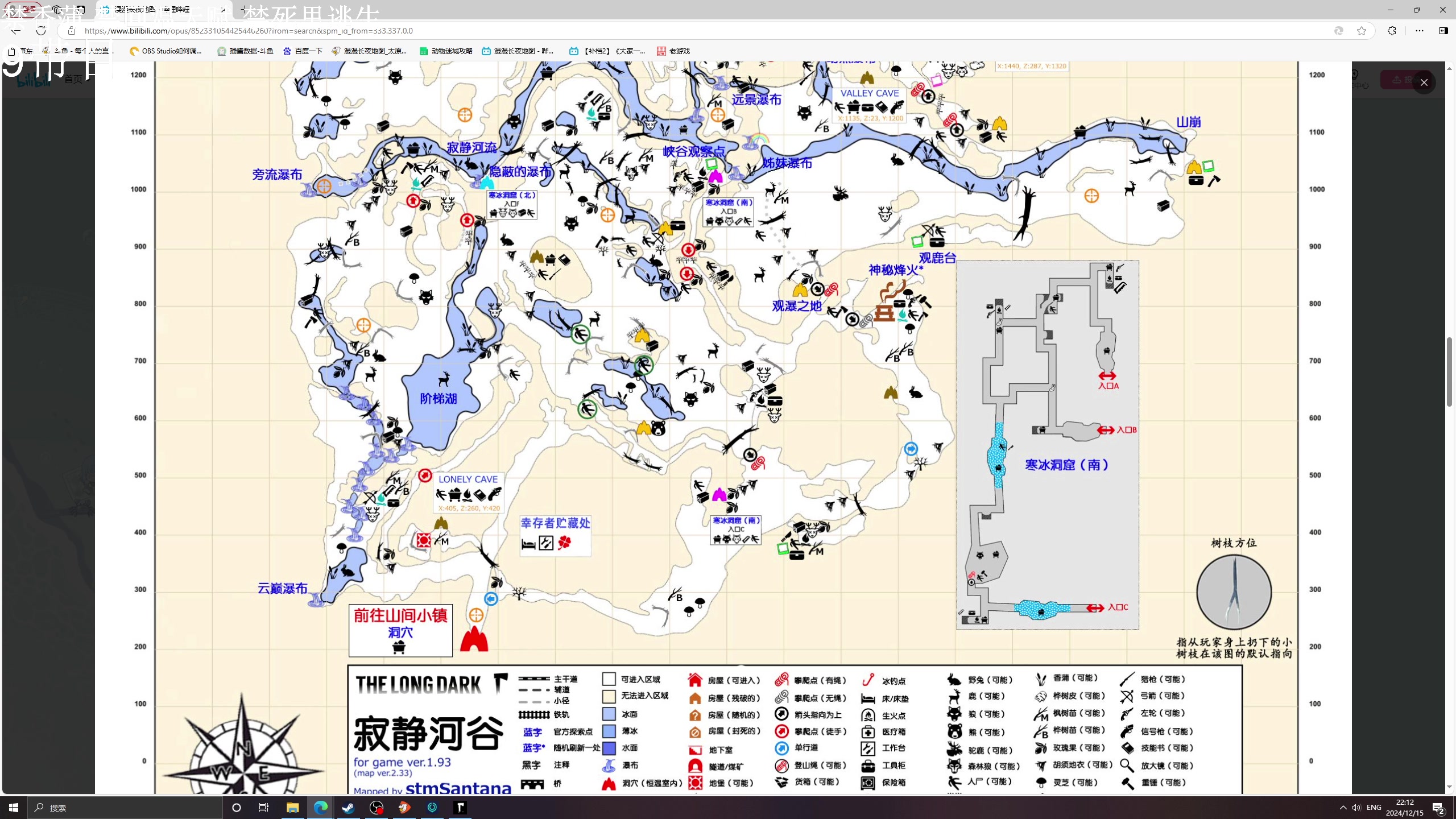
Task: Click the 树枝方位 twig compass circle
Action: click(x=1234, y=592)
